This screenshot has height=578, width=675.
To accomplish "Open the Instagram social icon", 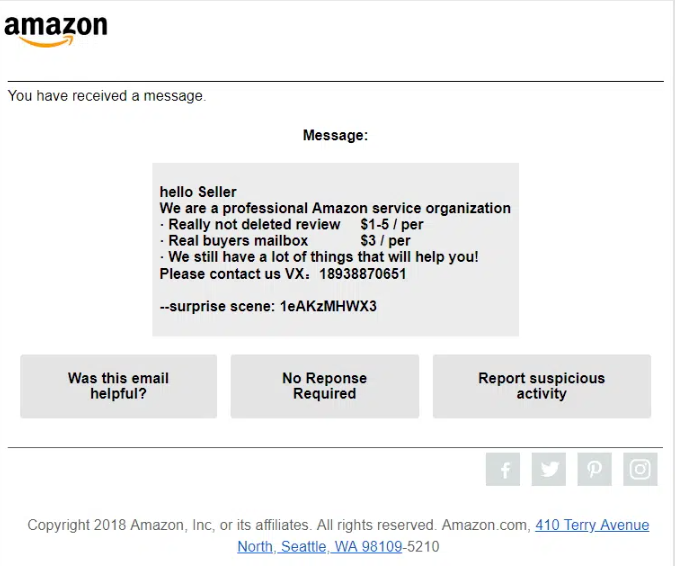I will (640, 469).
